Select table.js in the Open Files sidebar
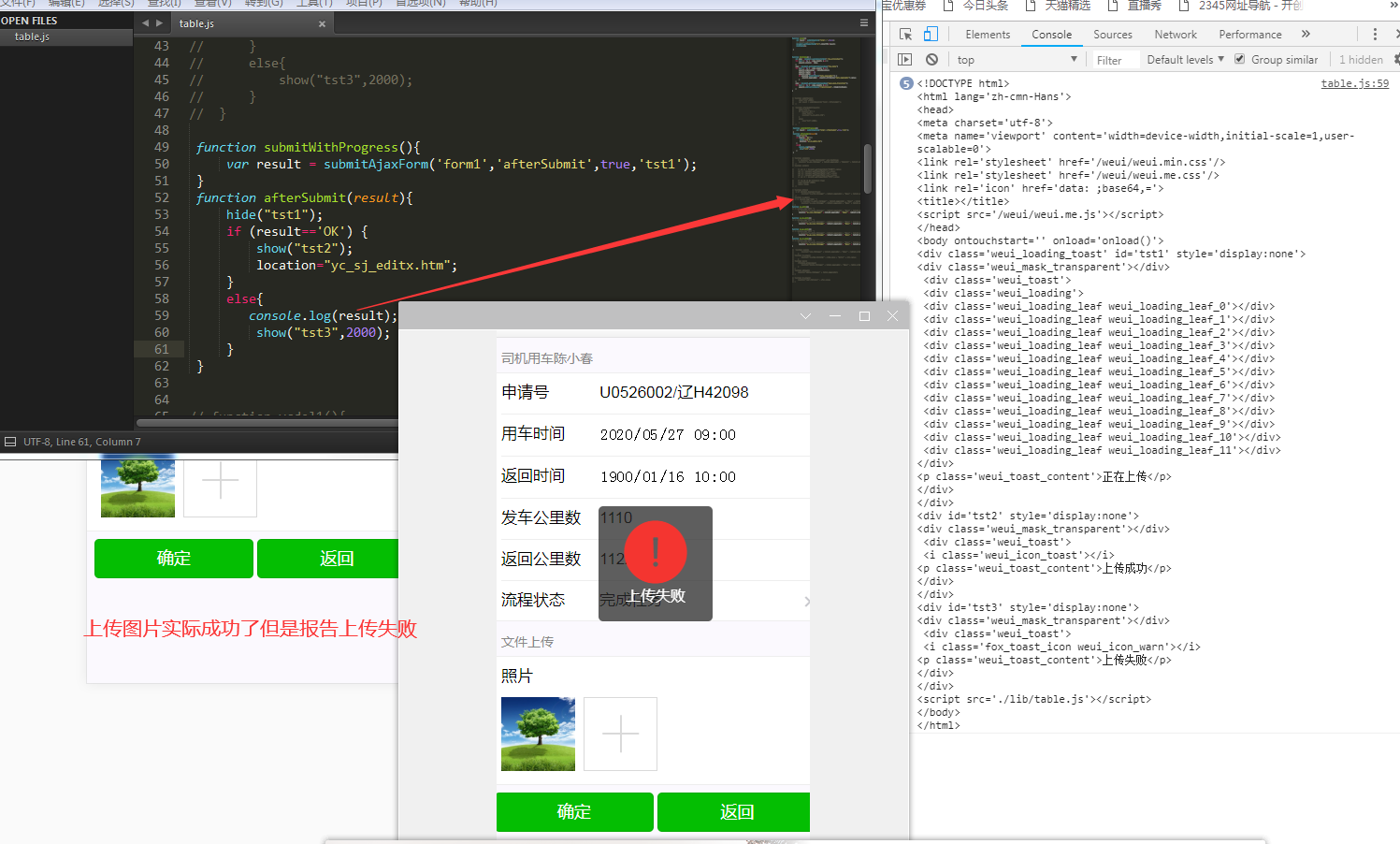 click(x=66, y=36)
